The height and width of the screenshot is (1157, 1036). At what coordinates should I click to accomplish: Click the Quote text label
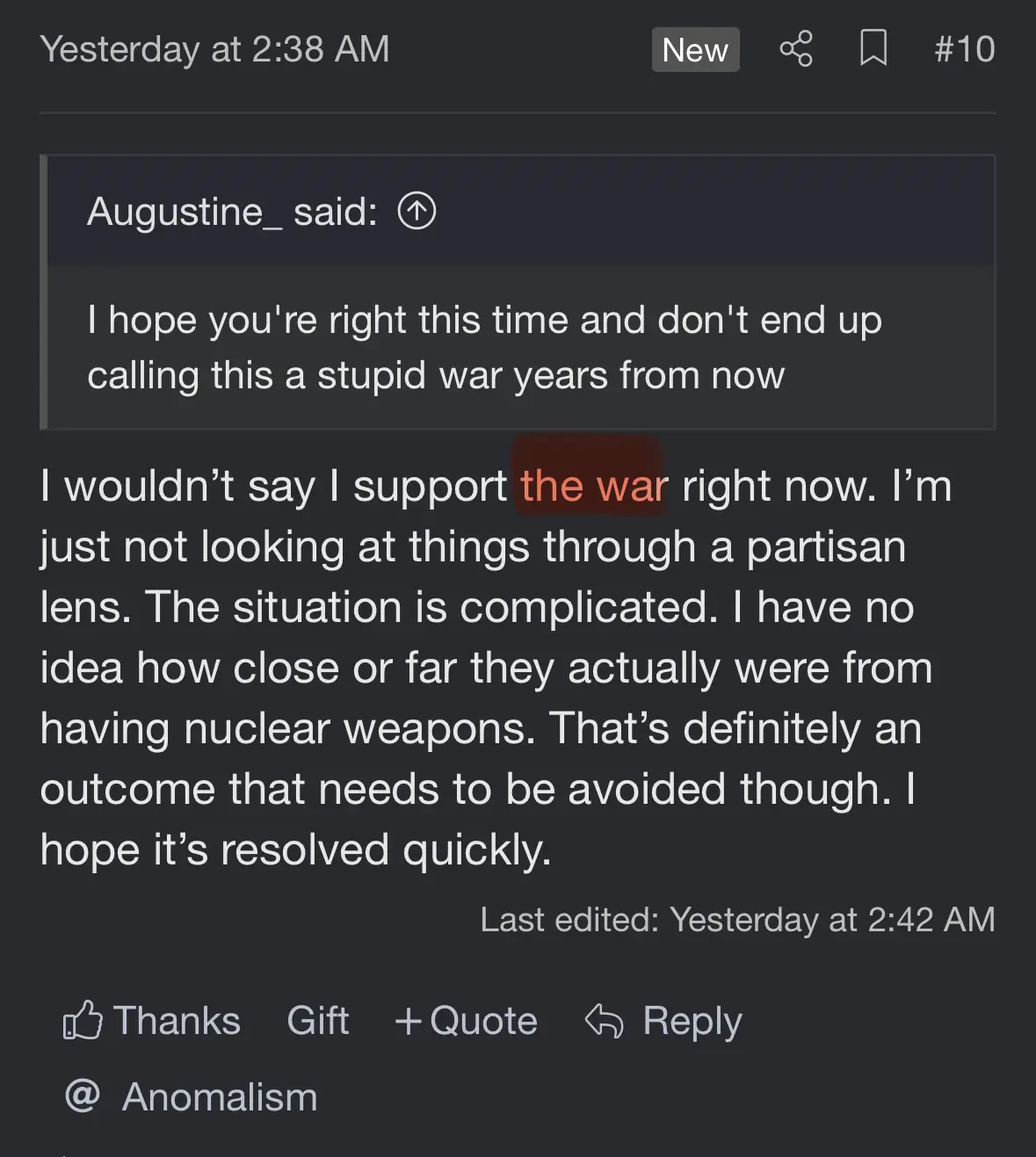click(x=483, y=1021)
